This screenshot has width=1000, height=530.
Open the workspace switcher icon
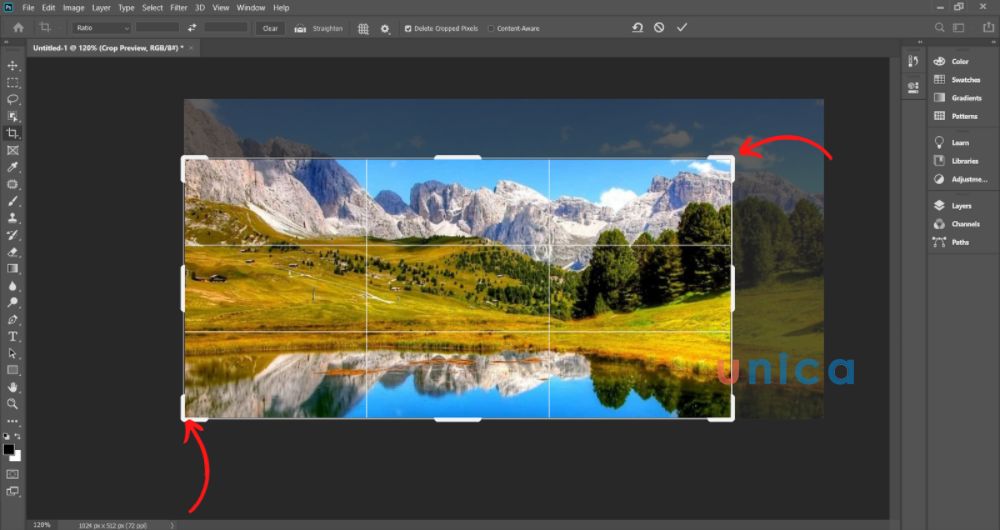pyautogui.click(x=959, y=27)
